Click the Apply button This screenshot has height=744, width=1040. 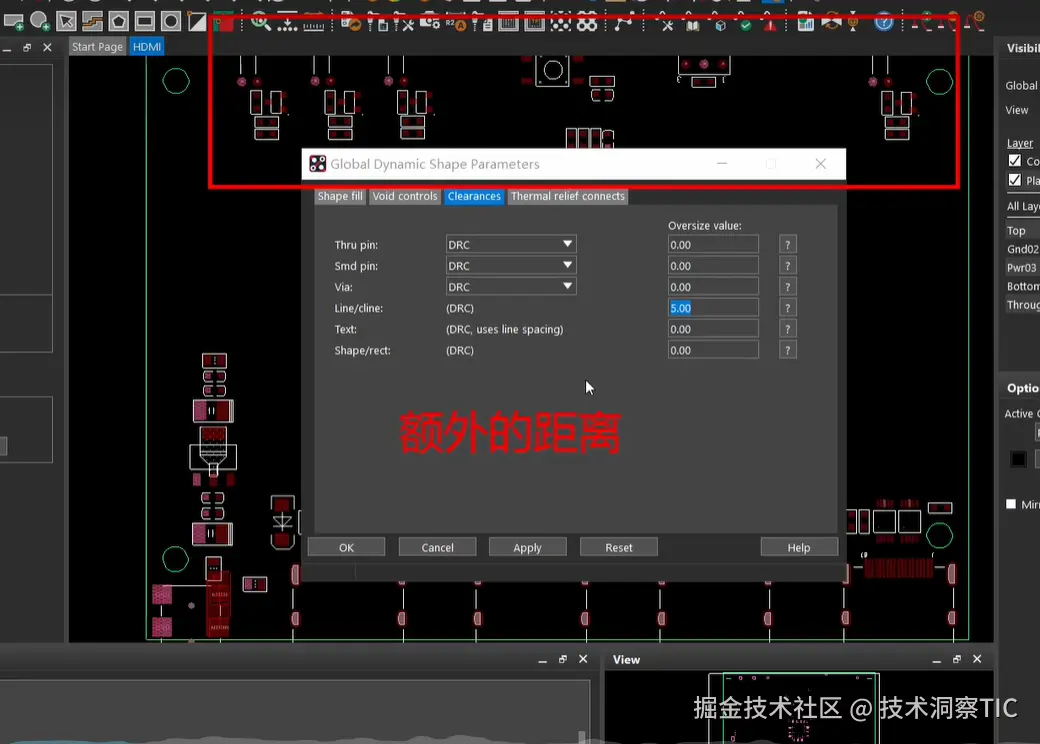[x=527, y=547]
